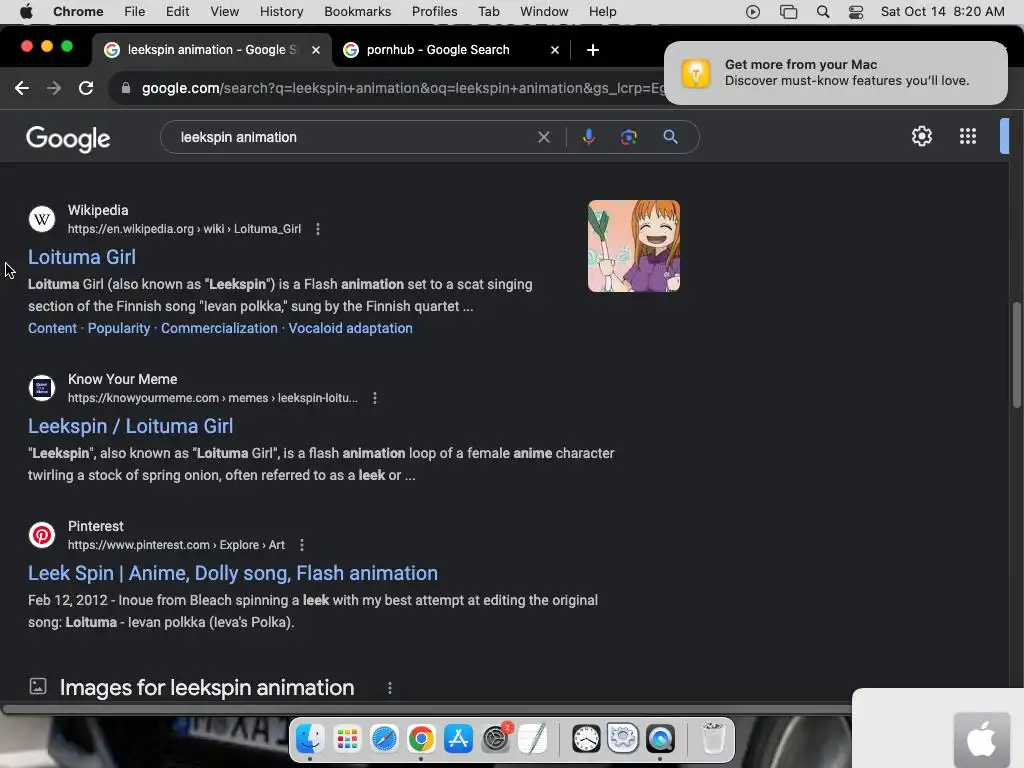The width and height of the screenshot is (1024, 768).
Task: Click Loituma Girl thumbnail image
Action: tap(633, 246)
